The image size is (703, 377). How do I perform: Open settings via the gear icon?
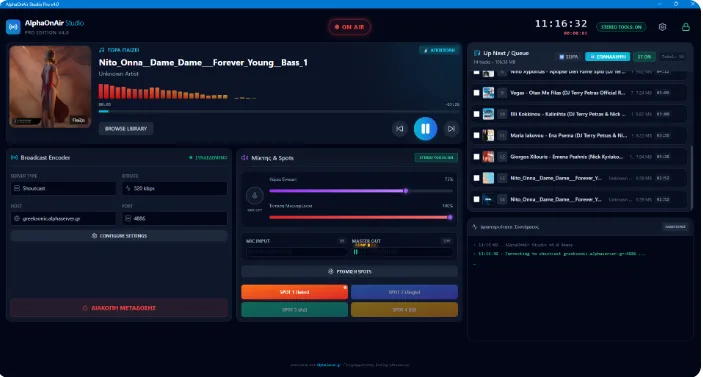[662, 27]
